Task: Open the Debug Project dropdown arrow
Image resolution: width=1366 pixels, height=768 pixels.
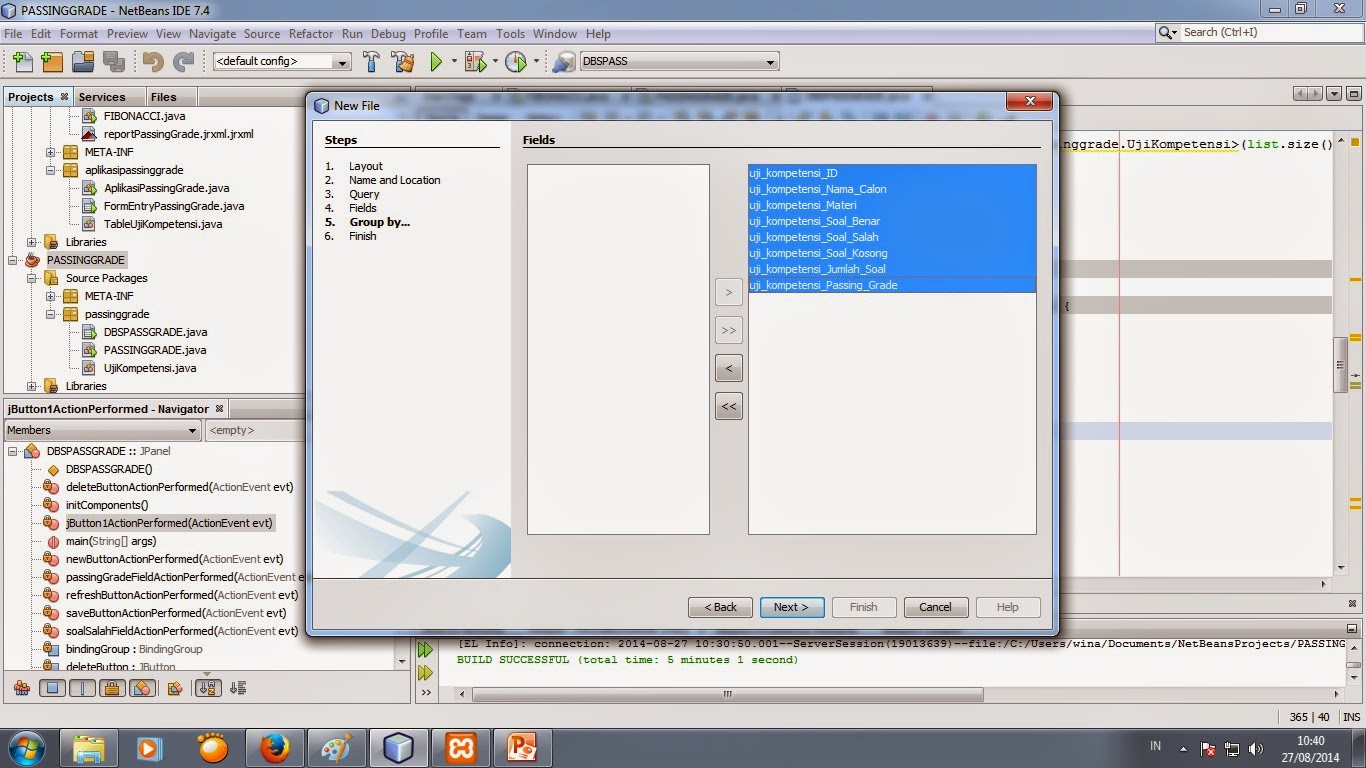Action: [494, 62]
